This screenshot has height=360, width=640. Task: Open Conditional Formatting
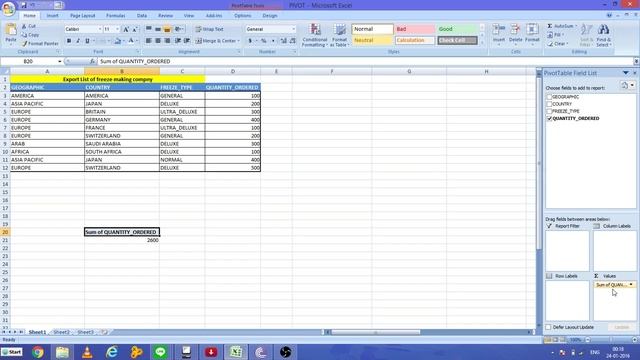315,35
